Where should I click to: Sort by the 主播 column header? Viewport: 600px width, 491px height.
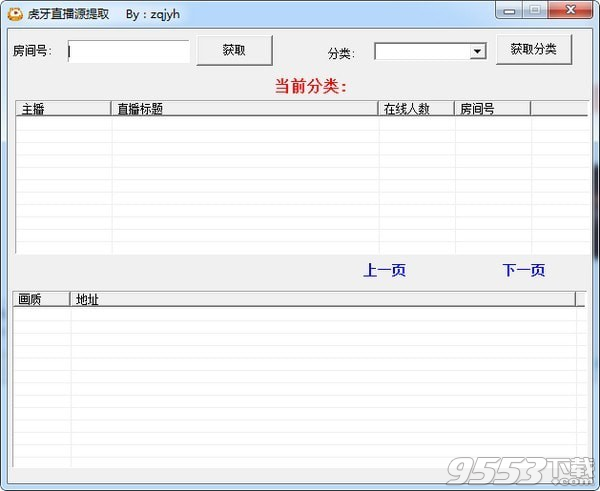pos(63,109)
